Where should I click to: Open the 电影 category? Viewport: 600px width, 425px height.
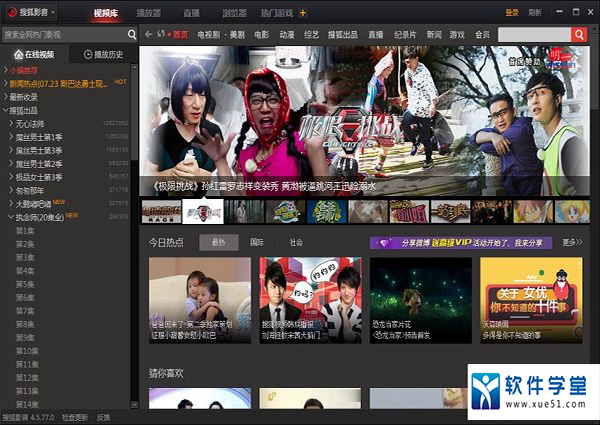tap(262, 35)
